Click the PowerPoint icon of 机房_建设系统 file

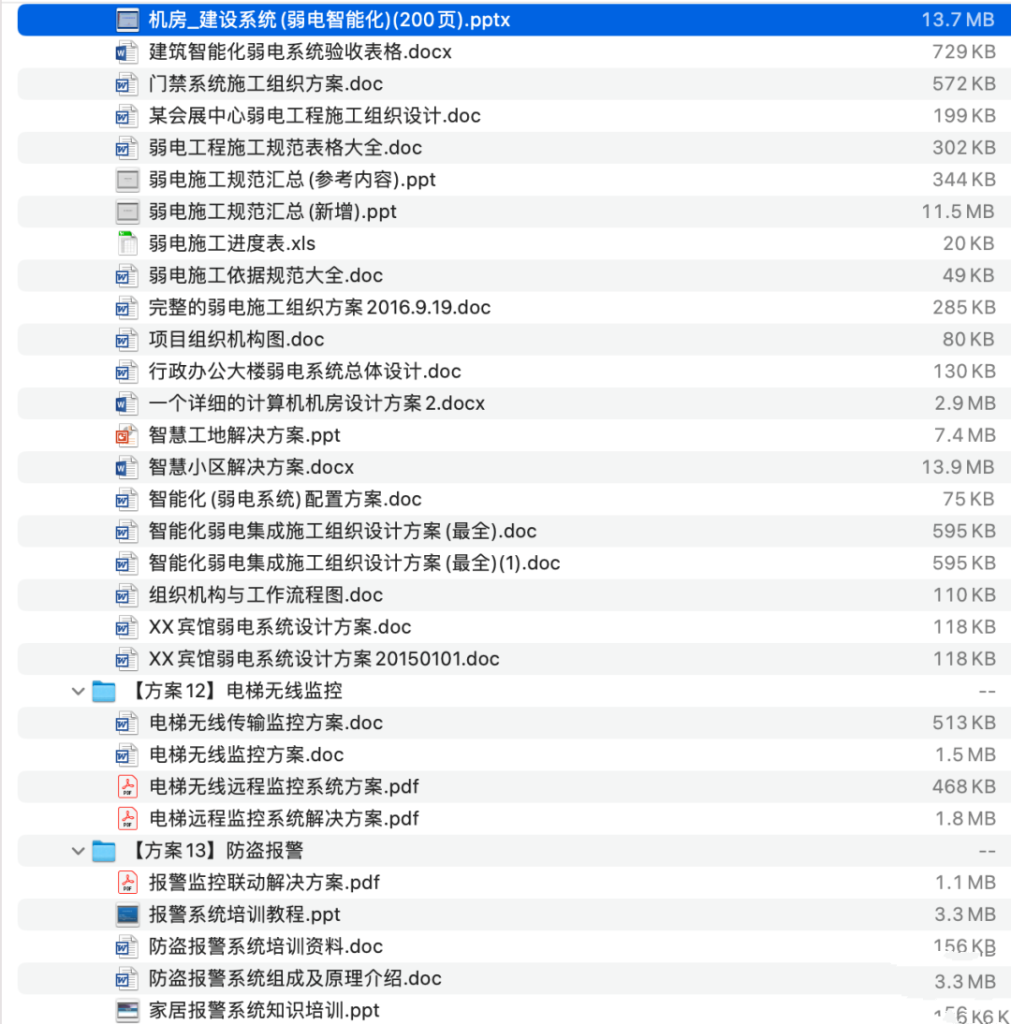pyautogui.click(x=127, y=19)
